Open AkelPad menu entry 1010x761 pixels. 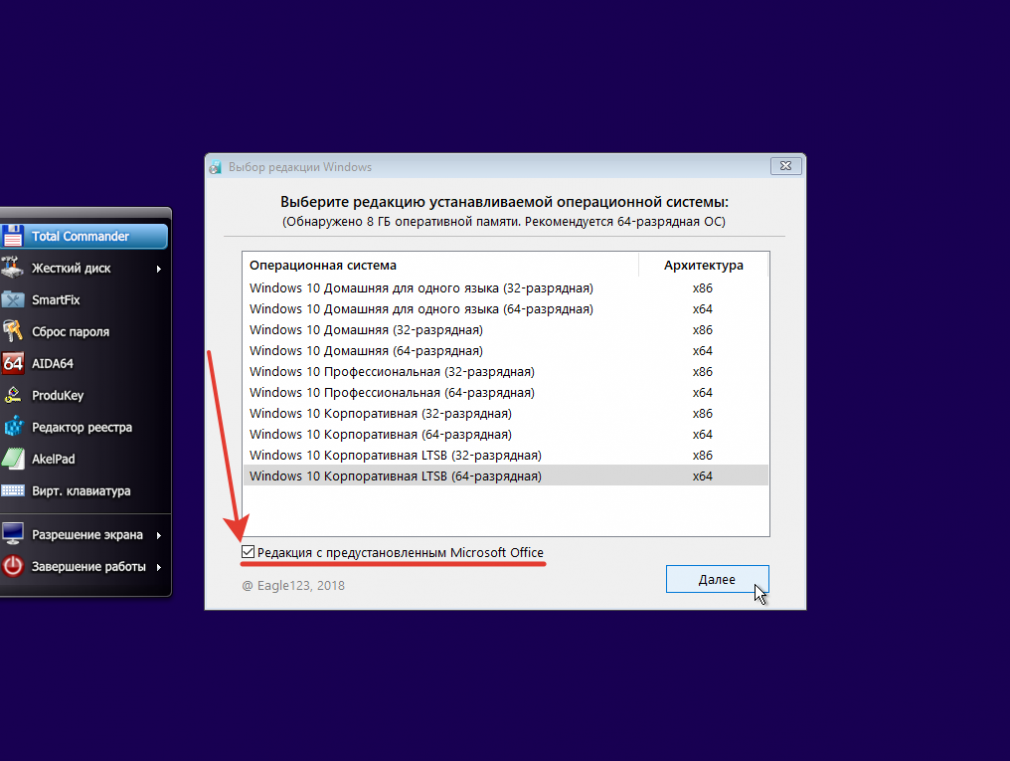coord(84,459)
